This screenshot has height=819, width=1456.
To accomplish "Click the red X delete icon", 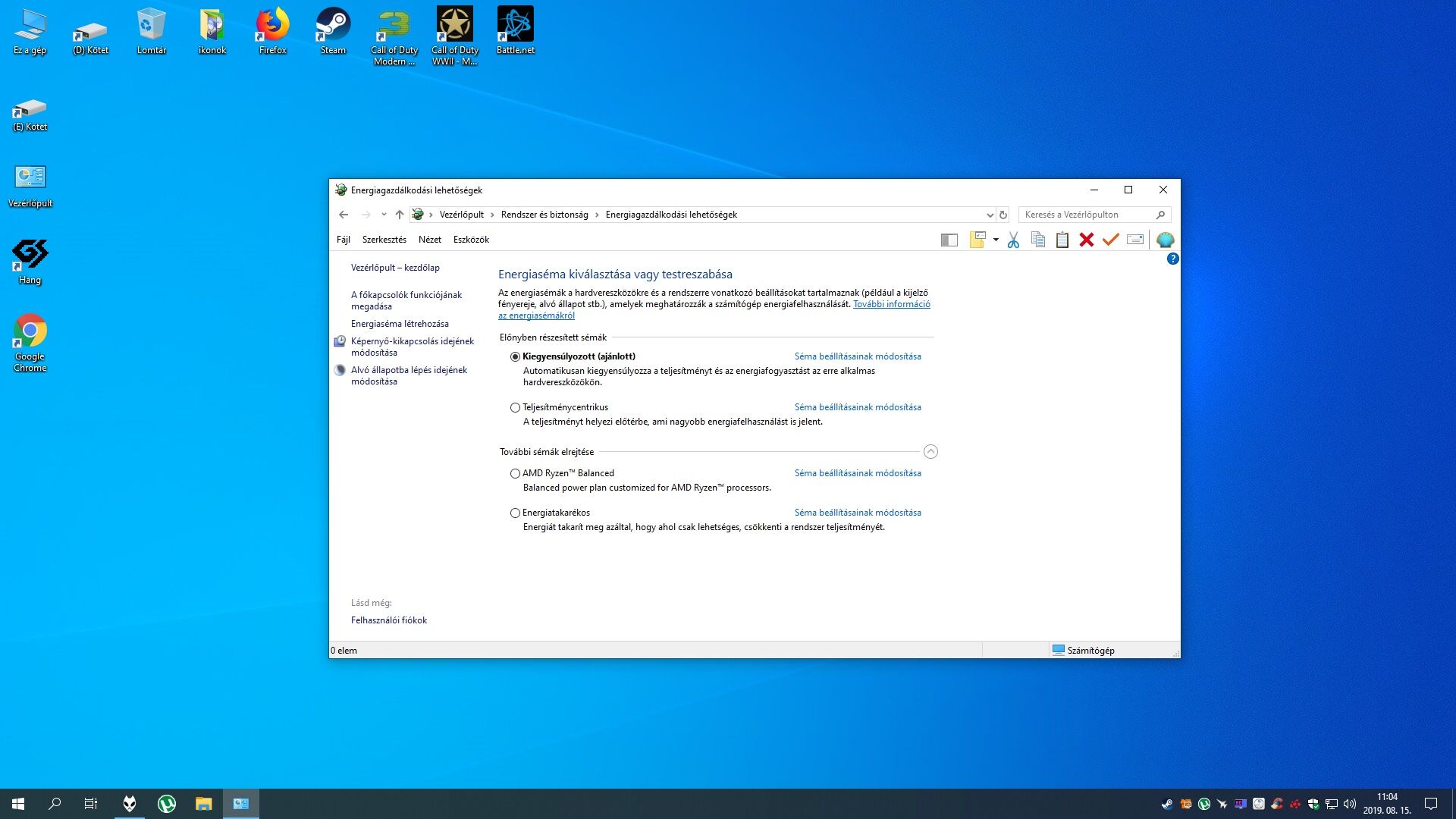I will pos(1087,240).
